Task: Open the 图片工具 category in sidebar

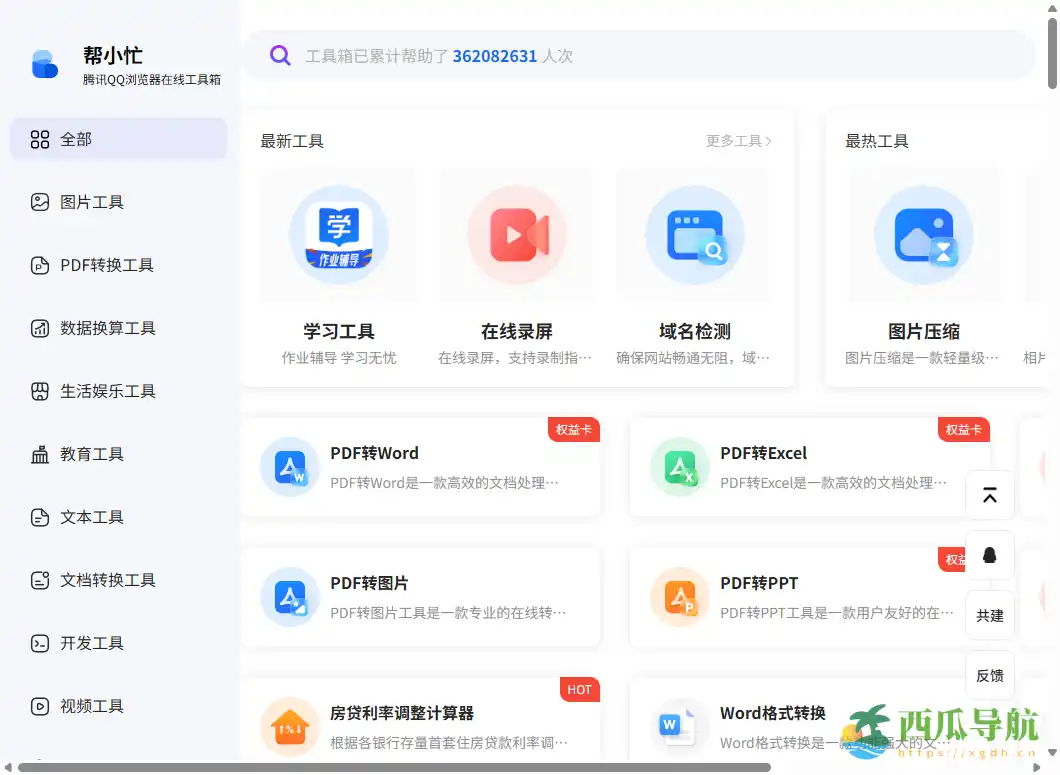Action: click(90, 202)
